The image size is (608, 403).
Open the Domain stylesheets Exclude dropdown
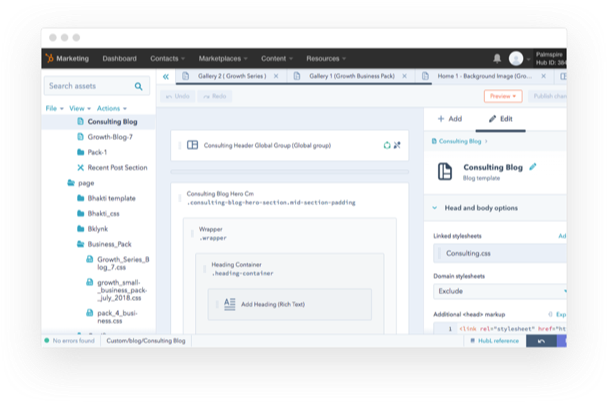(x=500, y=292)
